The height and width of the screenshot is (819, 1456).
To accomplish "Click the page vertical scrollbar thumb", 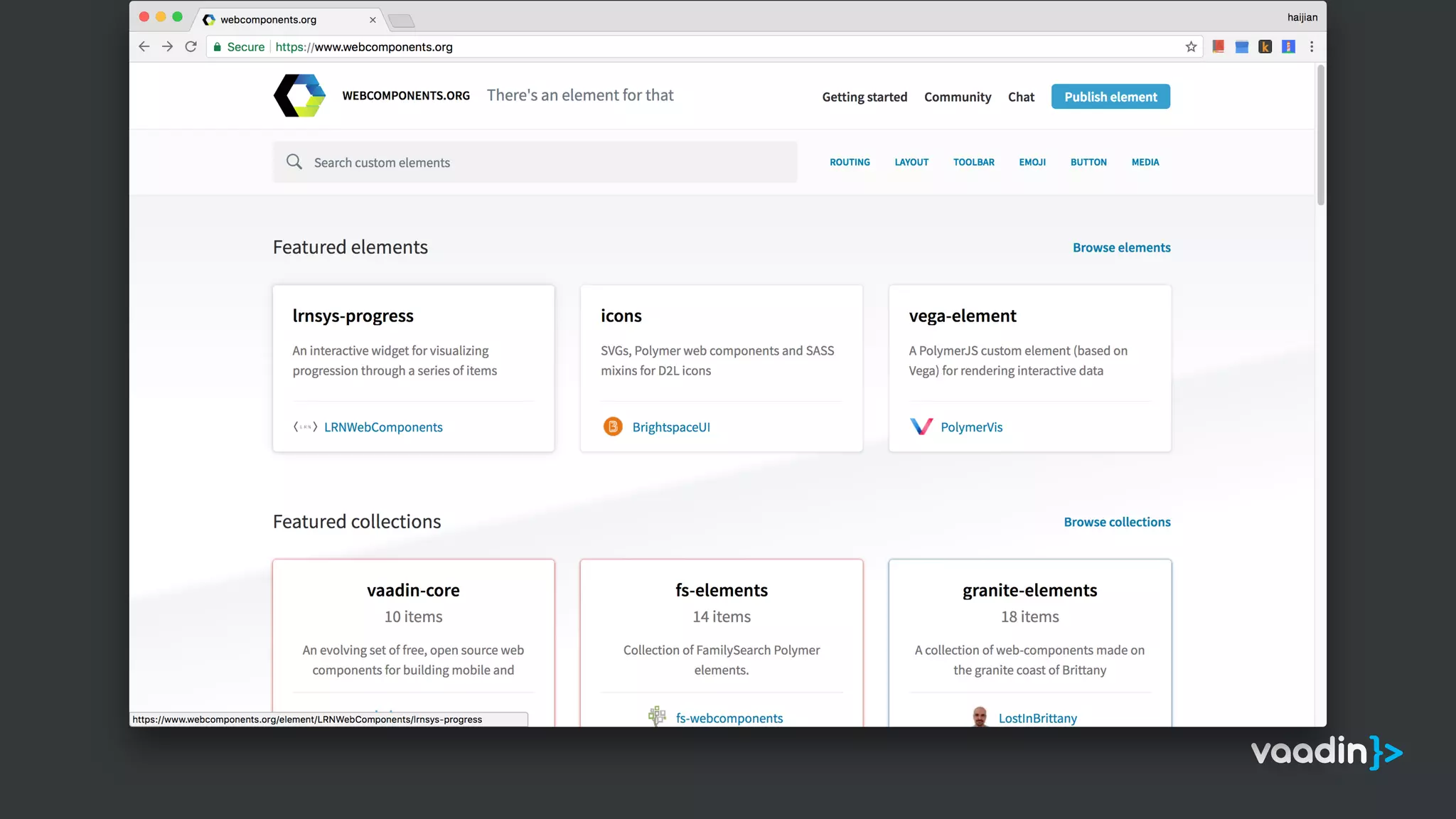I will click(1320, 135).
